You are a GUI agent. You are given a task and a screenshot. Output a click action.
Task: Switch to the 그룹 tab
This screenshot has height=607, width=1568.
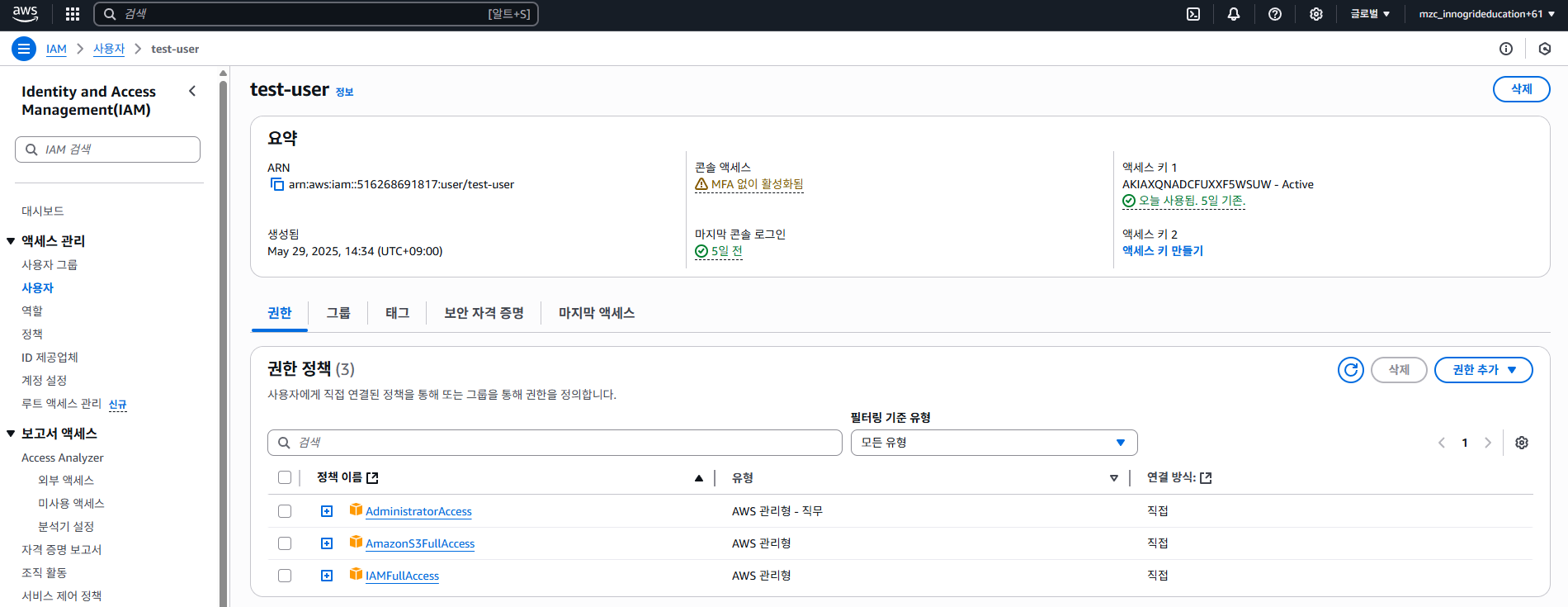coord(338,313)
